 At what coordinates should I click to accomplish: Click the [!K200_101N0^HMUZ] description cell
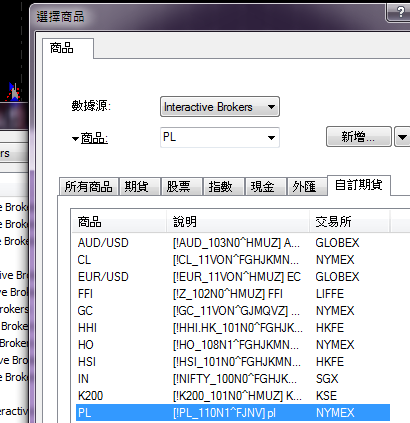[237, 396]
